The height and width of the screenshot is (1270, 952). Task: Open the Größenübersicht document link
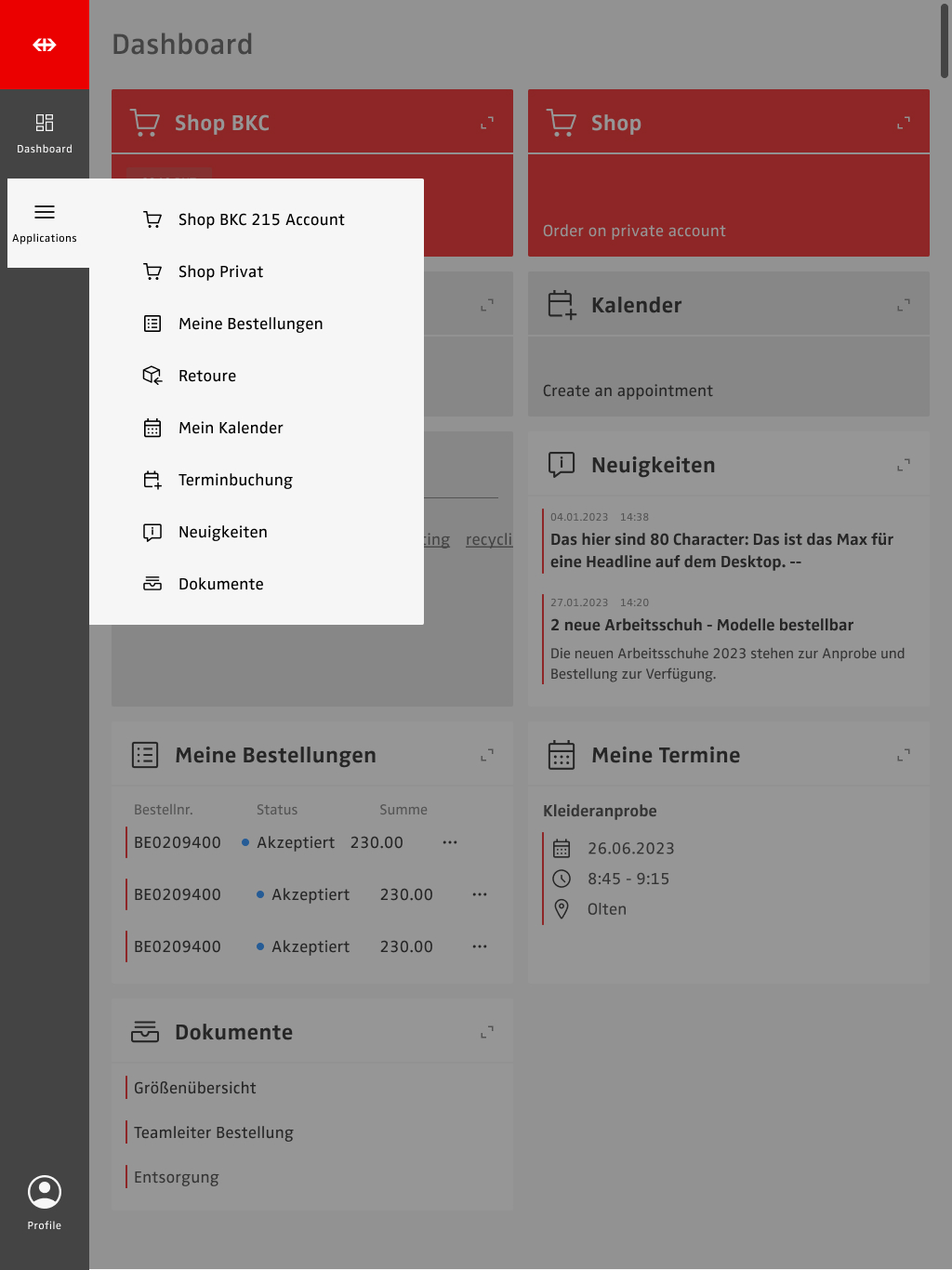pyautogui.click(x=195, y=1088)
